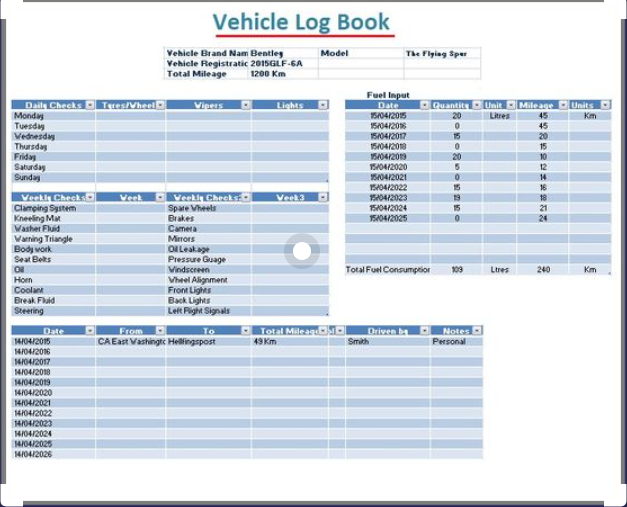Screen dimensions: 627x507
Task: Expand the Units column filter dropdown
Action: pyautogui.click(x=605, y=105)
